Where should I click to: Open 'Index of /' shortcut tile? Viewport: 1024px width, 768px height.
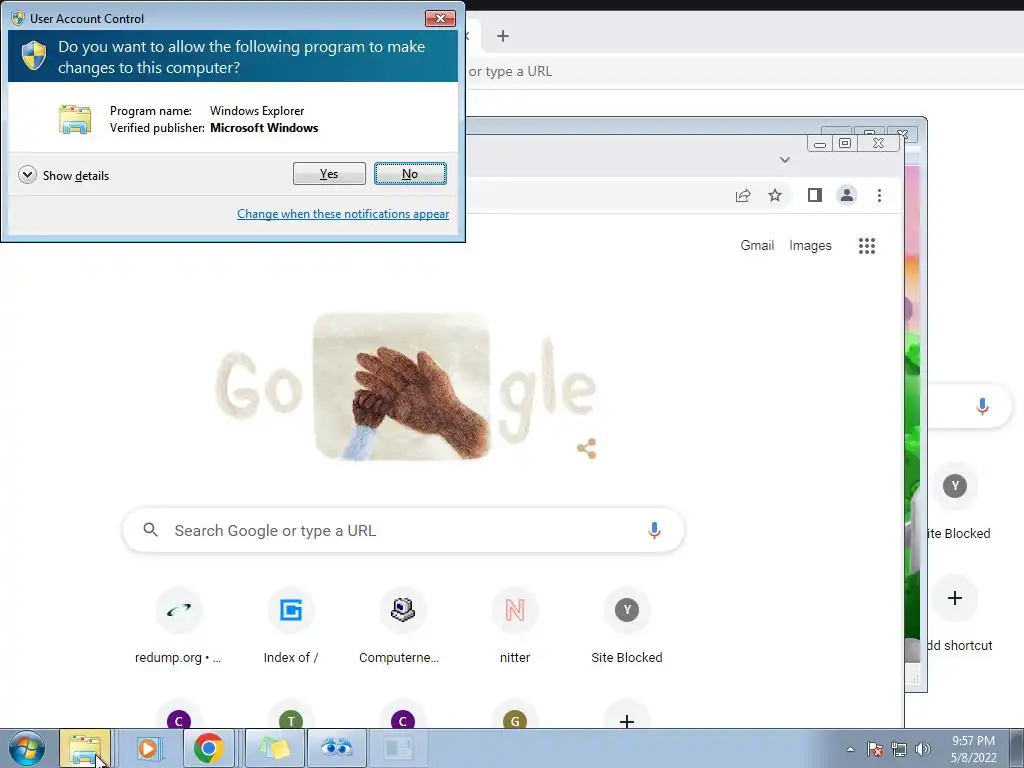291,626
